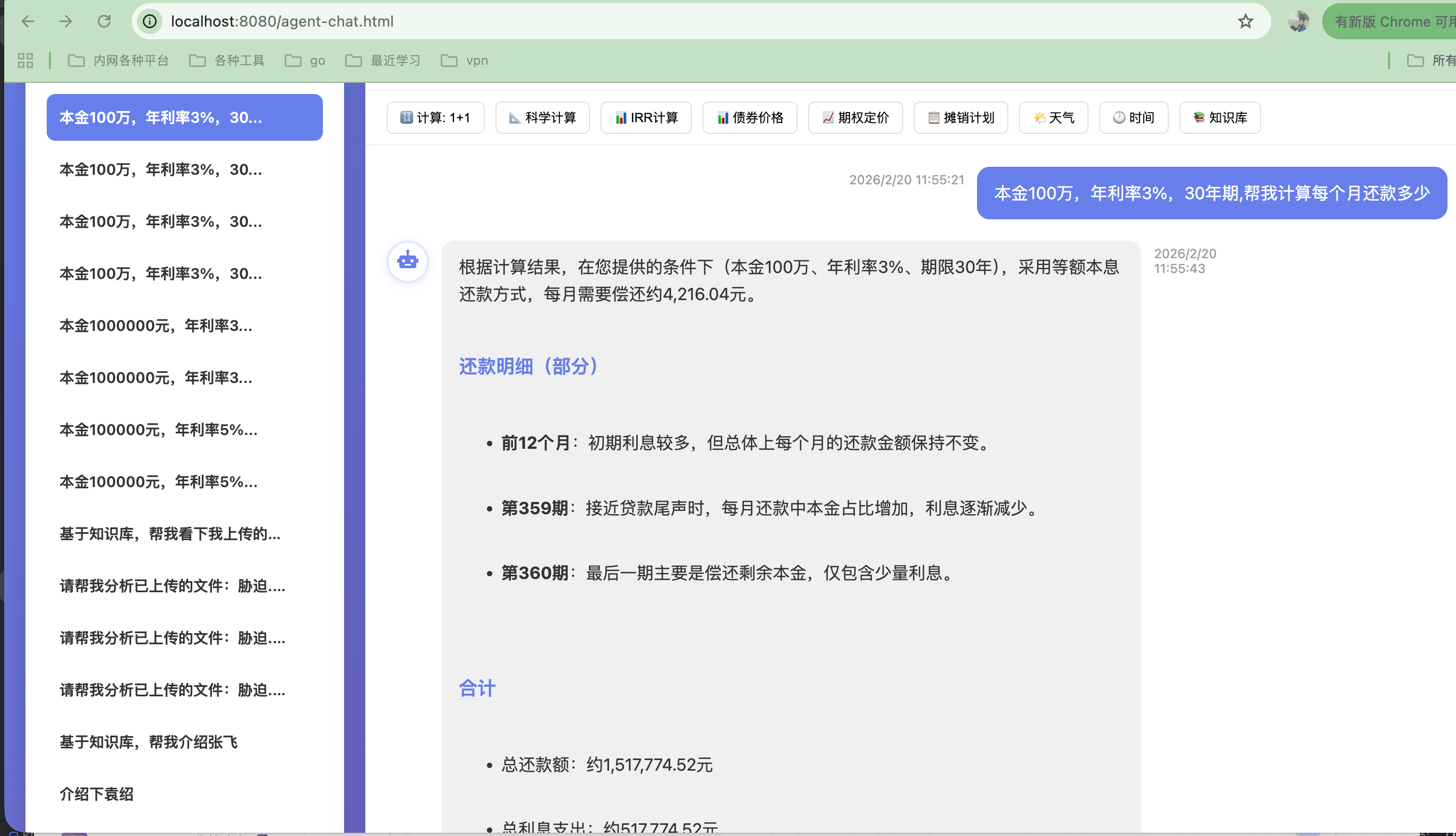Click the browser forward arrow

coord(66,21)
